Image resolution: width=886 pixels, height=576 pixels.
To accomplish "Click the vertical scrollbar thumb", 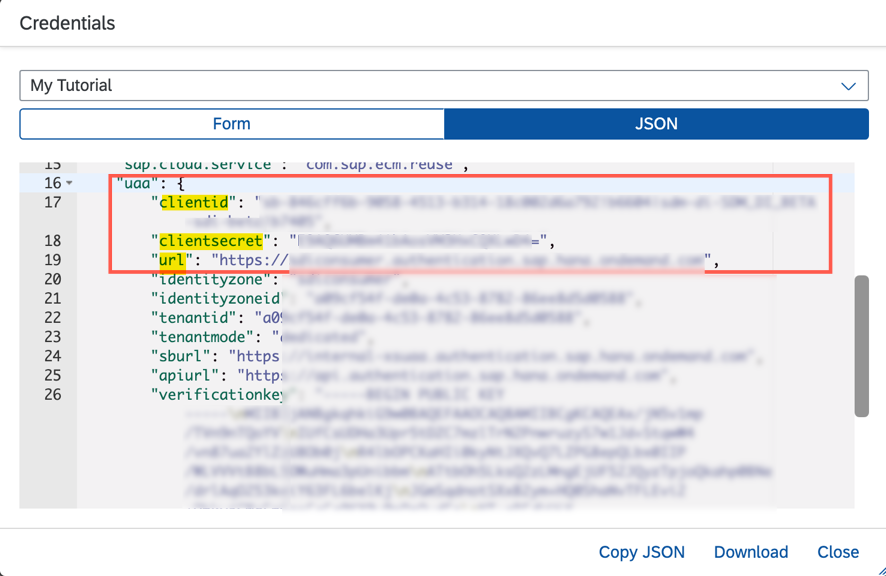I will 861,346.
